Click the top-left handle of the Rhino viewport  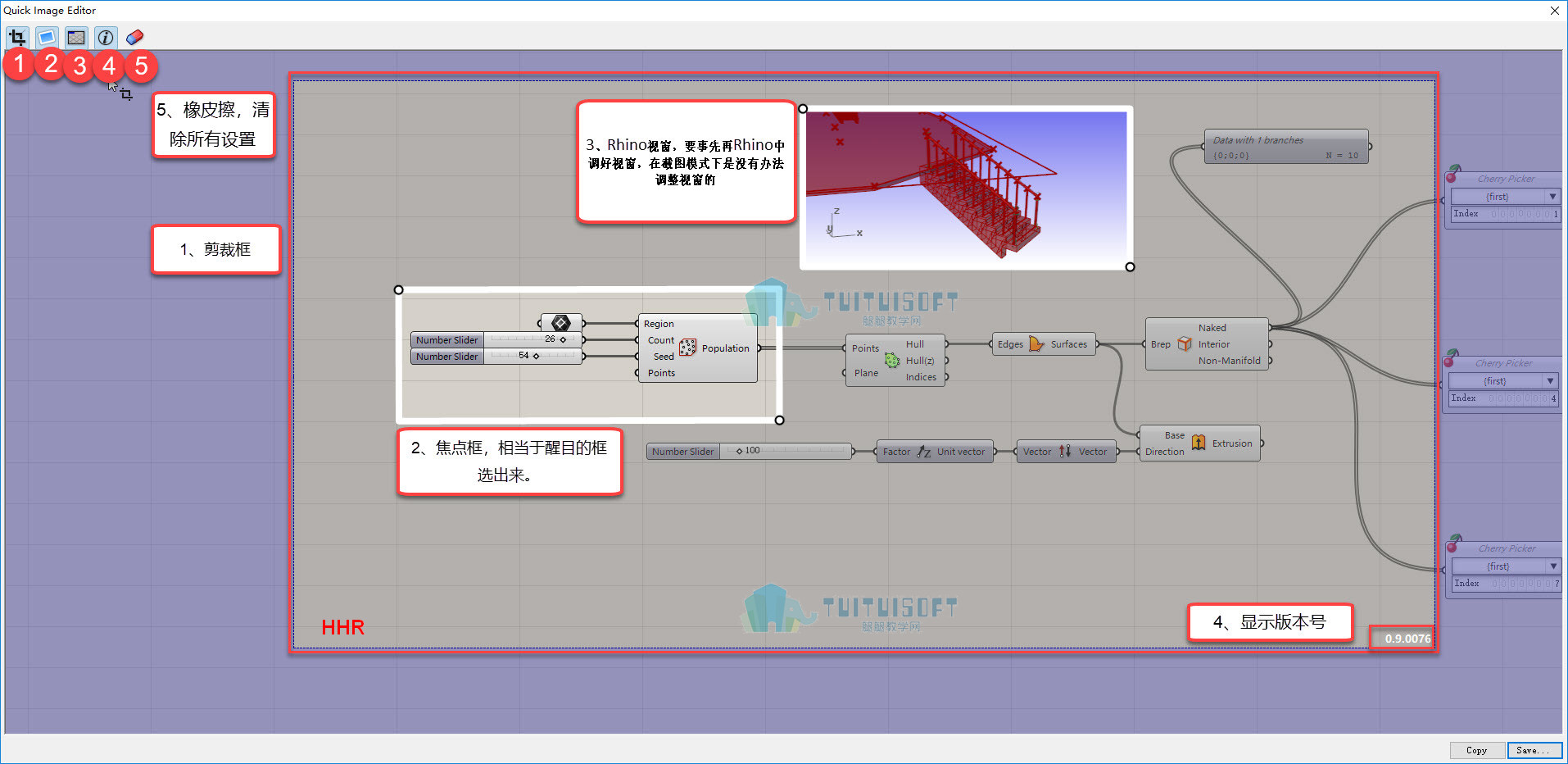(x=803, y=108)
